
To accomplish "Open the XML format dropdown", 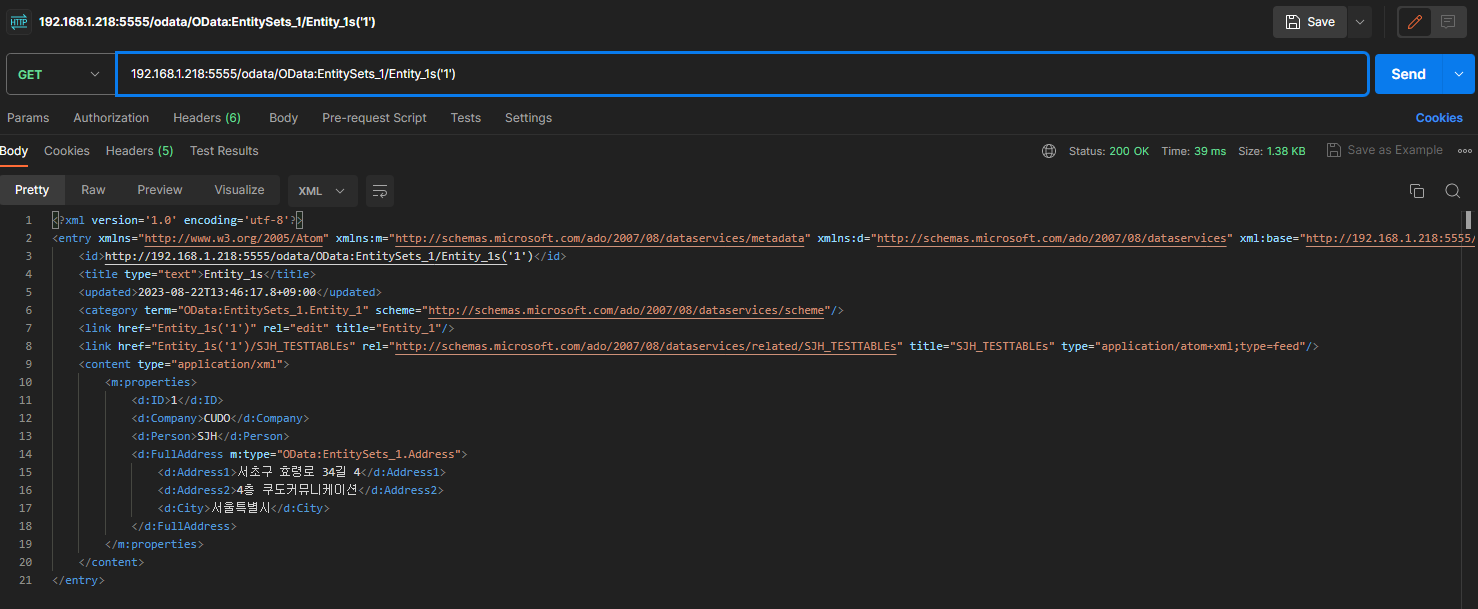I will (x=322, y=190).
